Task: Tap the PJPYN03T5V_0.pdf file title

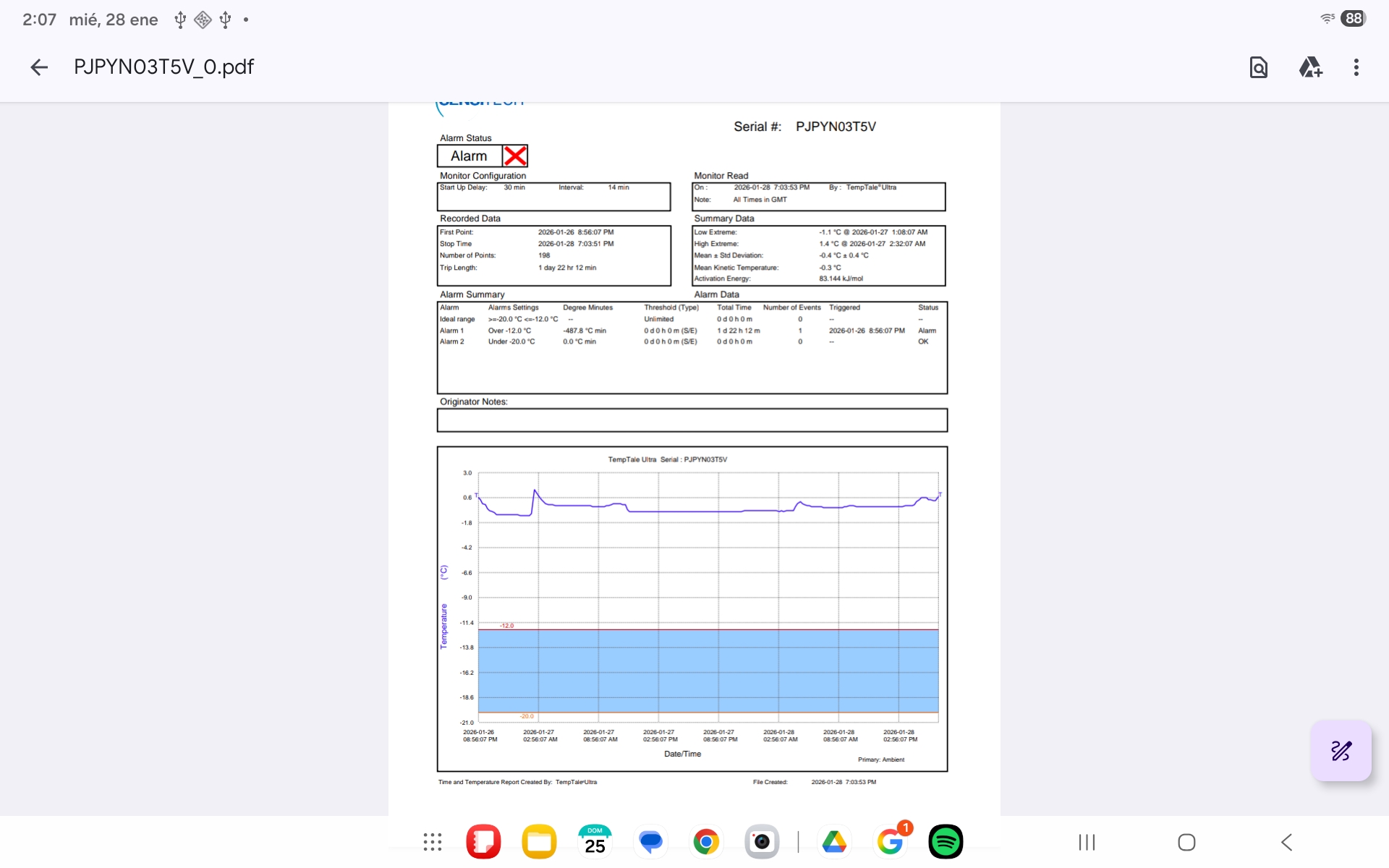Action: point(163,67)
